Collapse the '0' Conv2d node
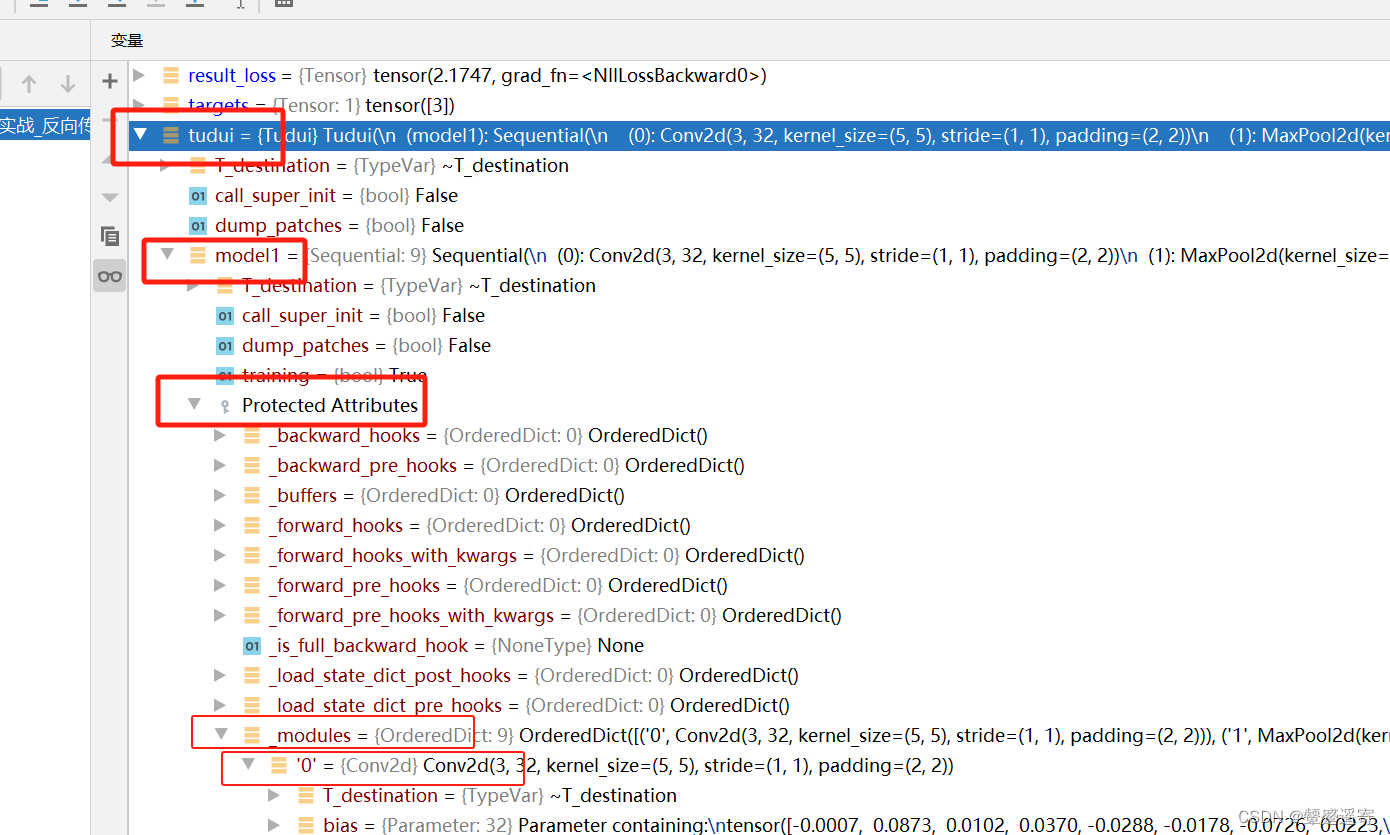Screen dimensions: 1390x835 tap(248, 764)
